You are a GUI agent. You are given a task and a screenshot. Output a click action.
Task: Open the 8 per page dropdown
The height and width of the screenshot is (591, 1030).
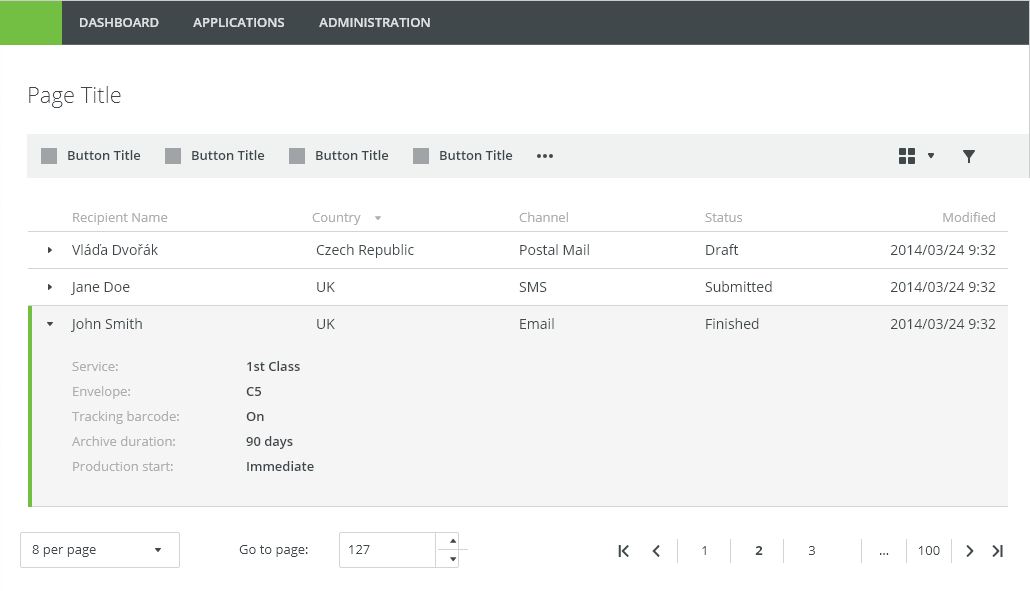(100, 550)
